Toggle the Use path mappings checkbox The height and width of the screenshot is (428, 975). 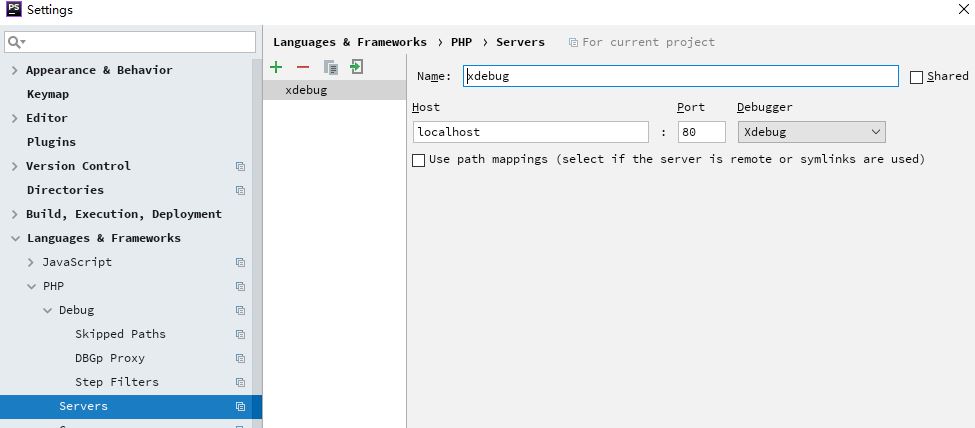click(419, 160)
